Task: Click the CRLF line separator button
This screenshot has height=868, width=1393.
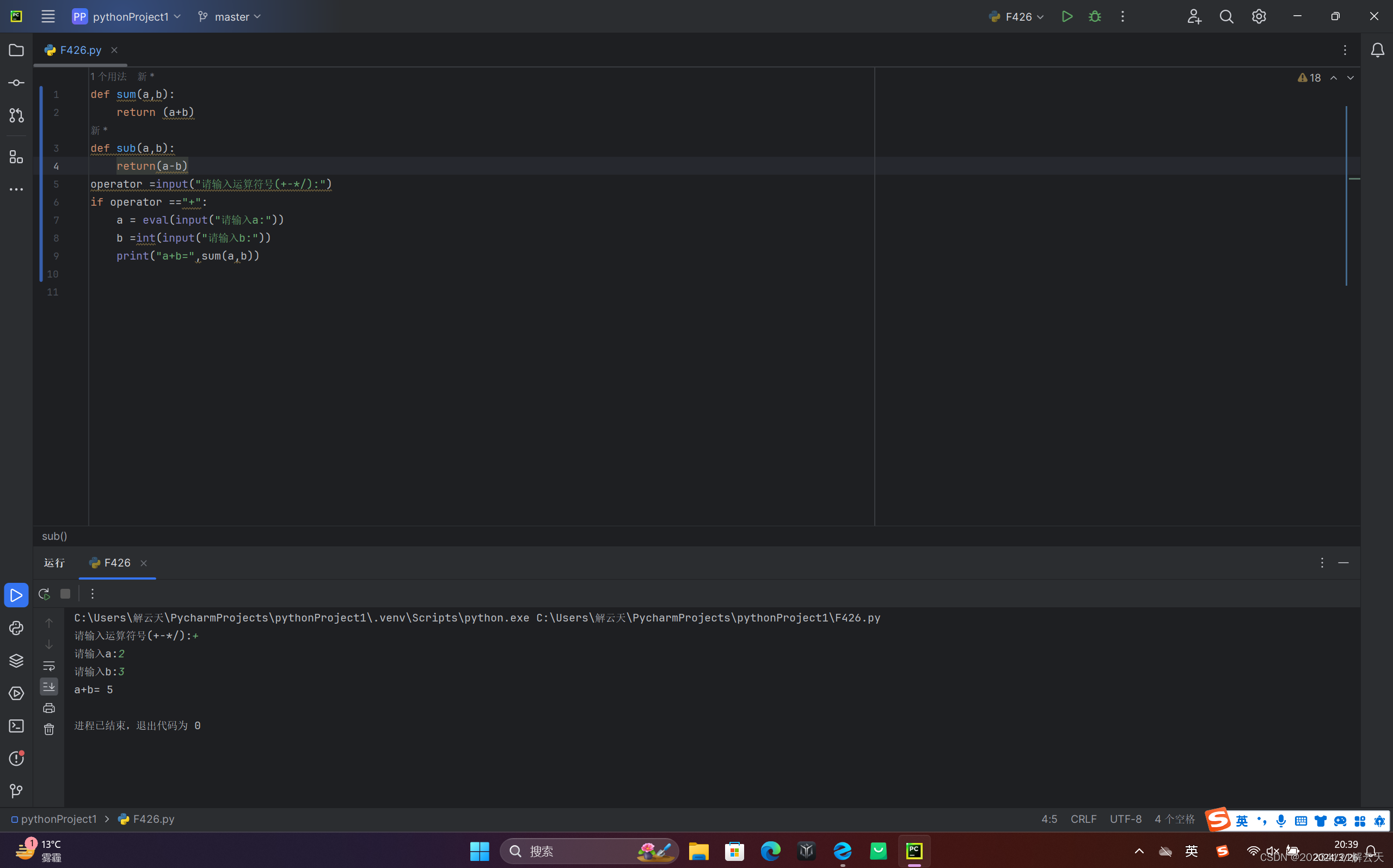Action: (x=1083, y=819)
